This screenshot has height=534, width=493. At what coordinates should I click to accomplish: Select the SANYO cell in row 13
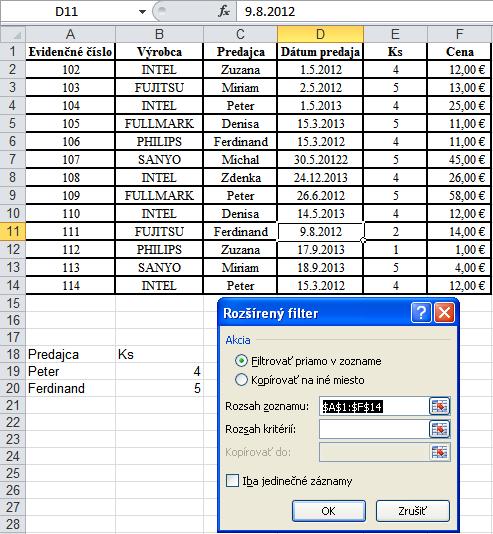click(159, 268)
